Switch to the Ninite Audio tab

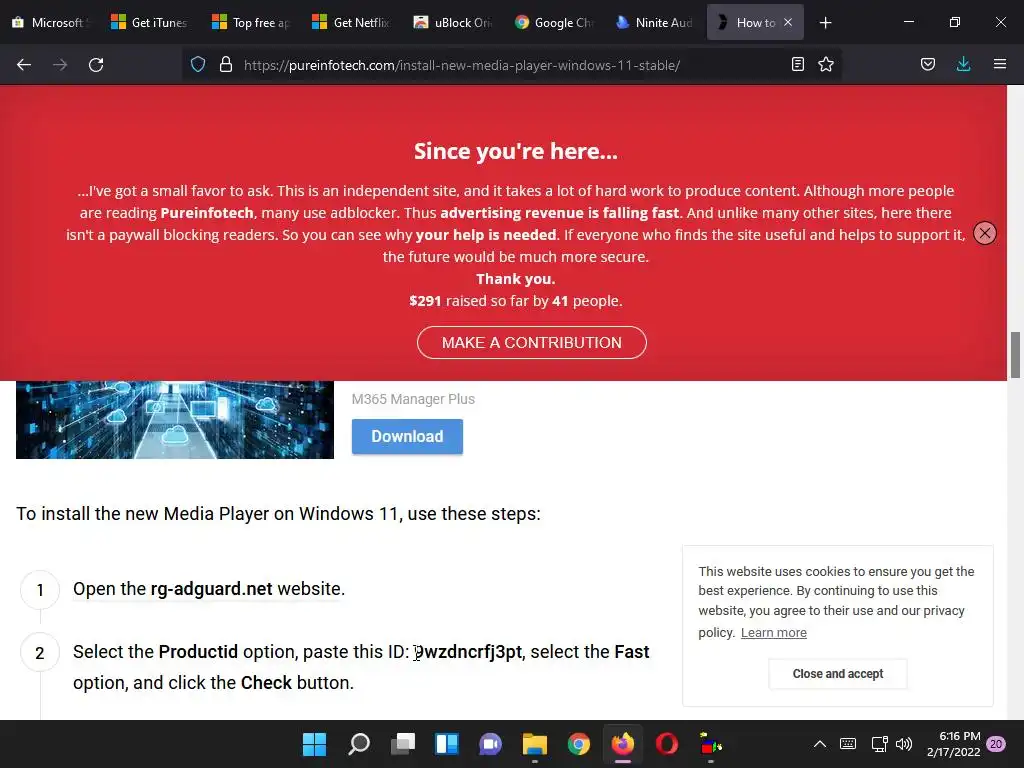[654, 22]
